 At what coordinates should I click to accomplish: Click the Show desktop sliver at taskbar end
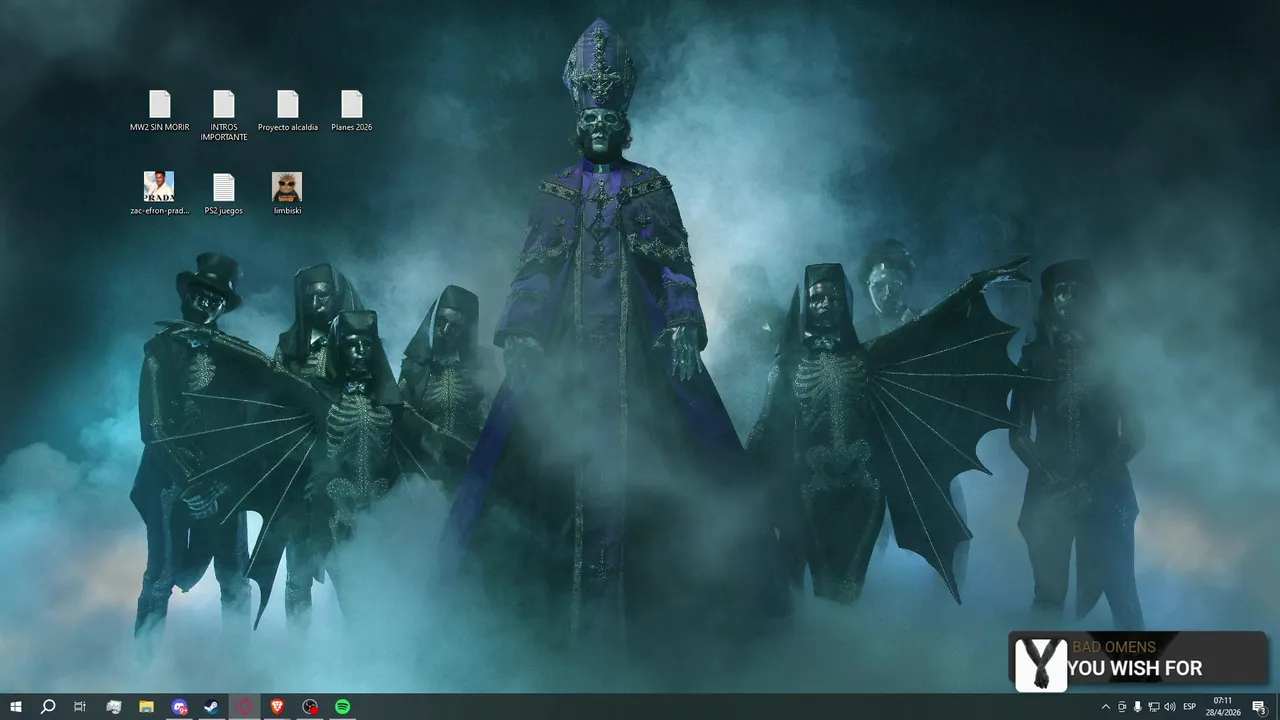(1278, 707)
